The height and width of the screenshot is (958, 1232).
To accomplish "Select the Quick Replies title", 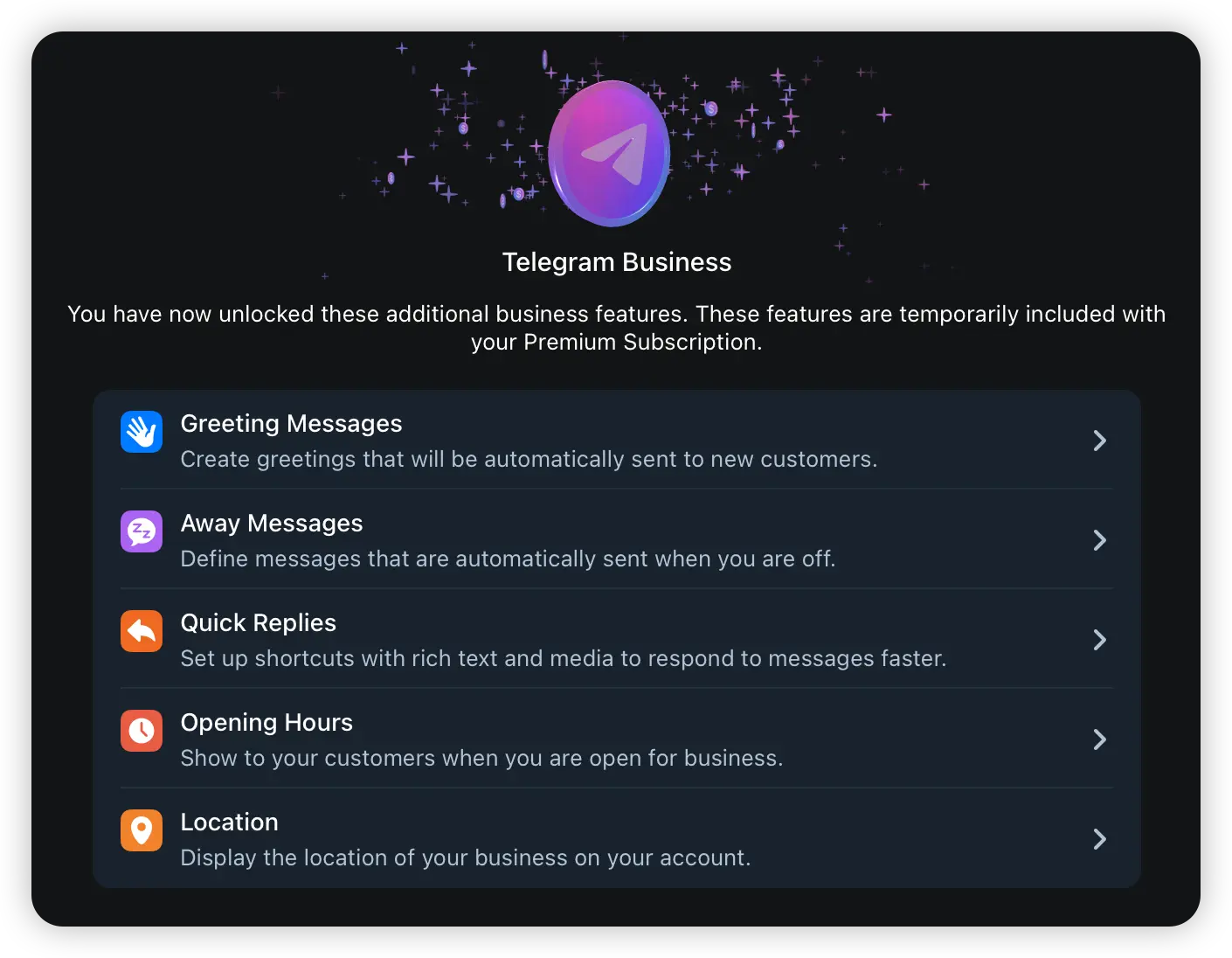I will click(x=259, y=623).
